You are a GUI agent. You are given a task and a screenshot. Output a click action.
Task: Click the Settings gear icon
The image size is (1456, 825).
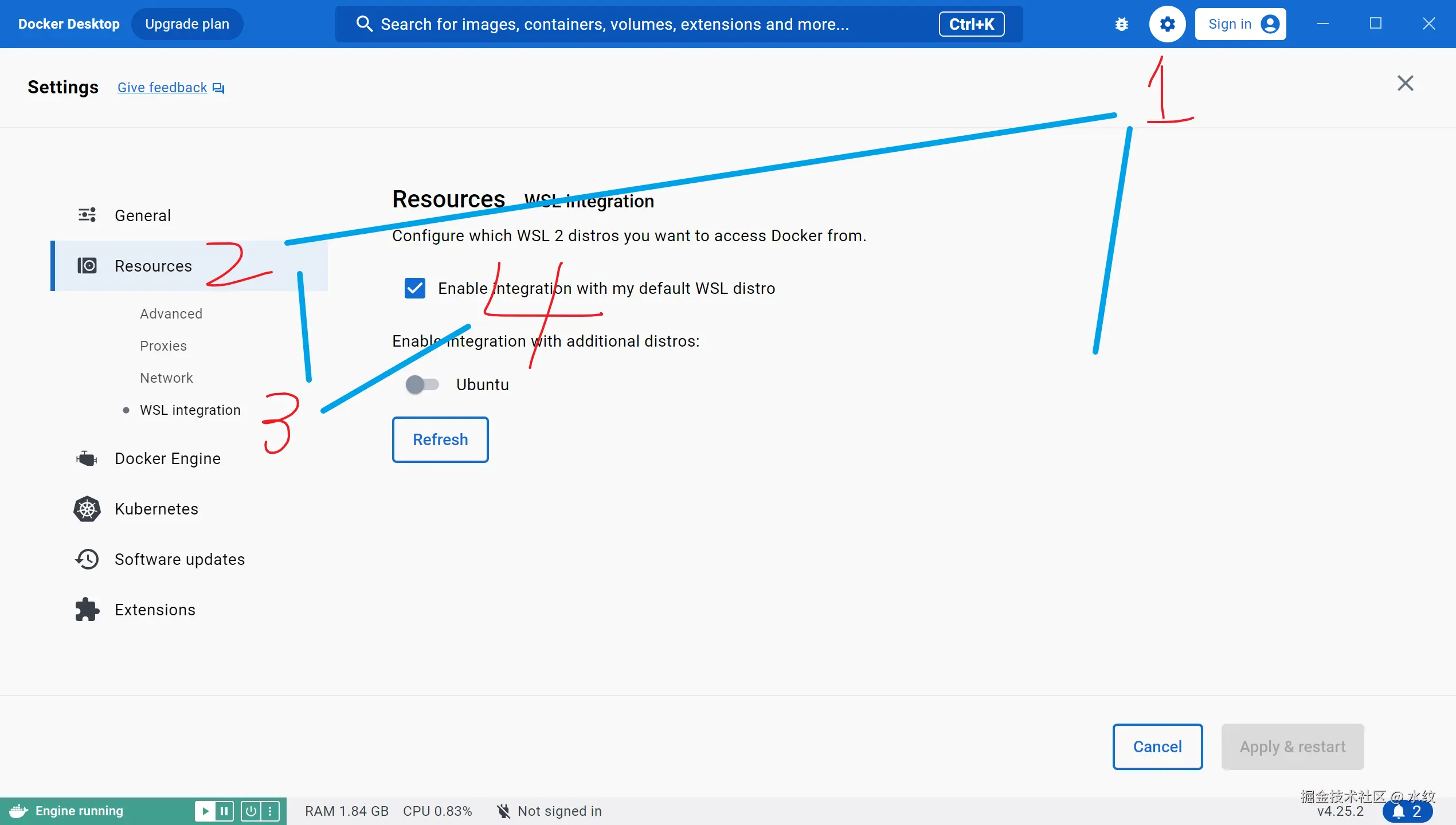[x=1168, y=24]
